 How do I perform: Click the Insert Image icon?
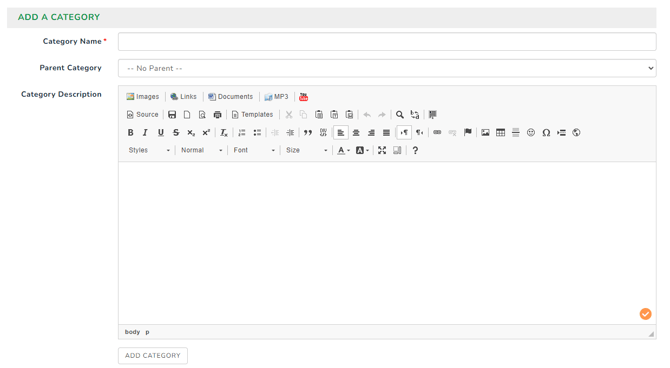[485, 132]
